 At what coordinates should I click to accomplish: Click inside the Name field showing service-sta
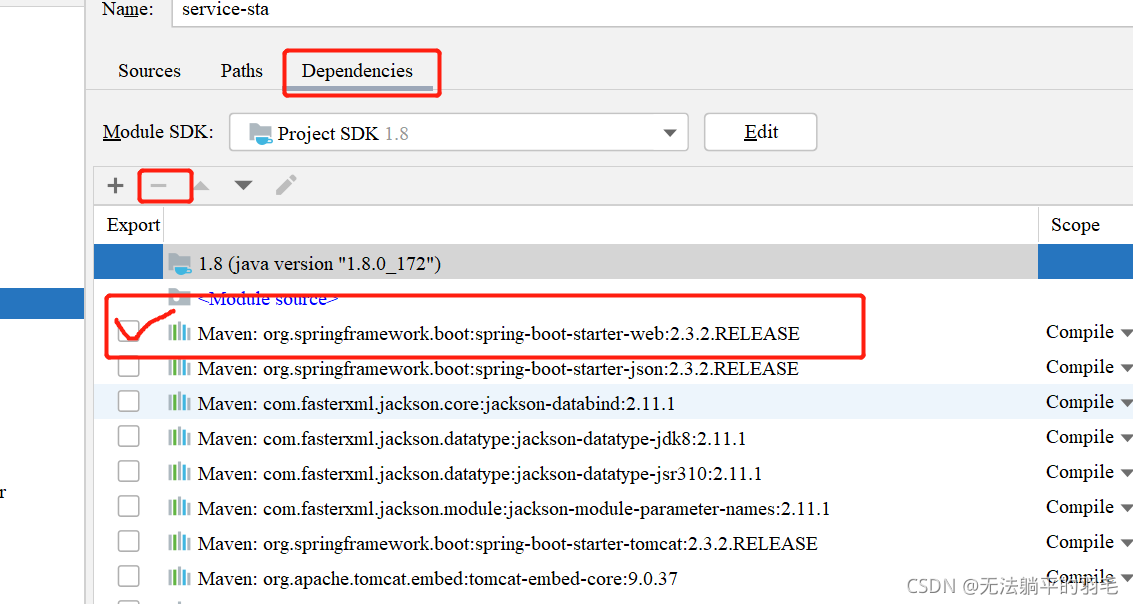[x=300, y=10]
